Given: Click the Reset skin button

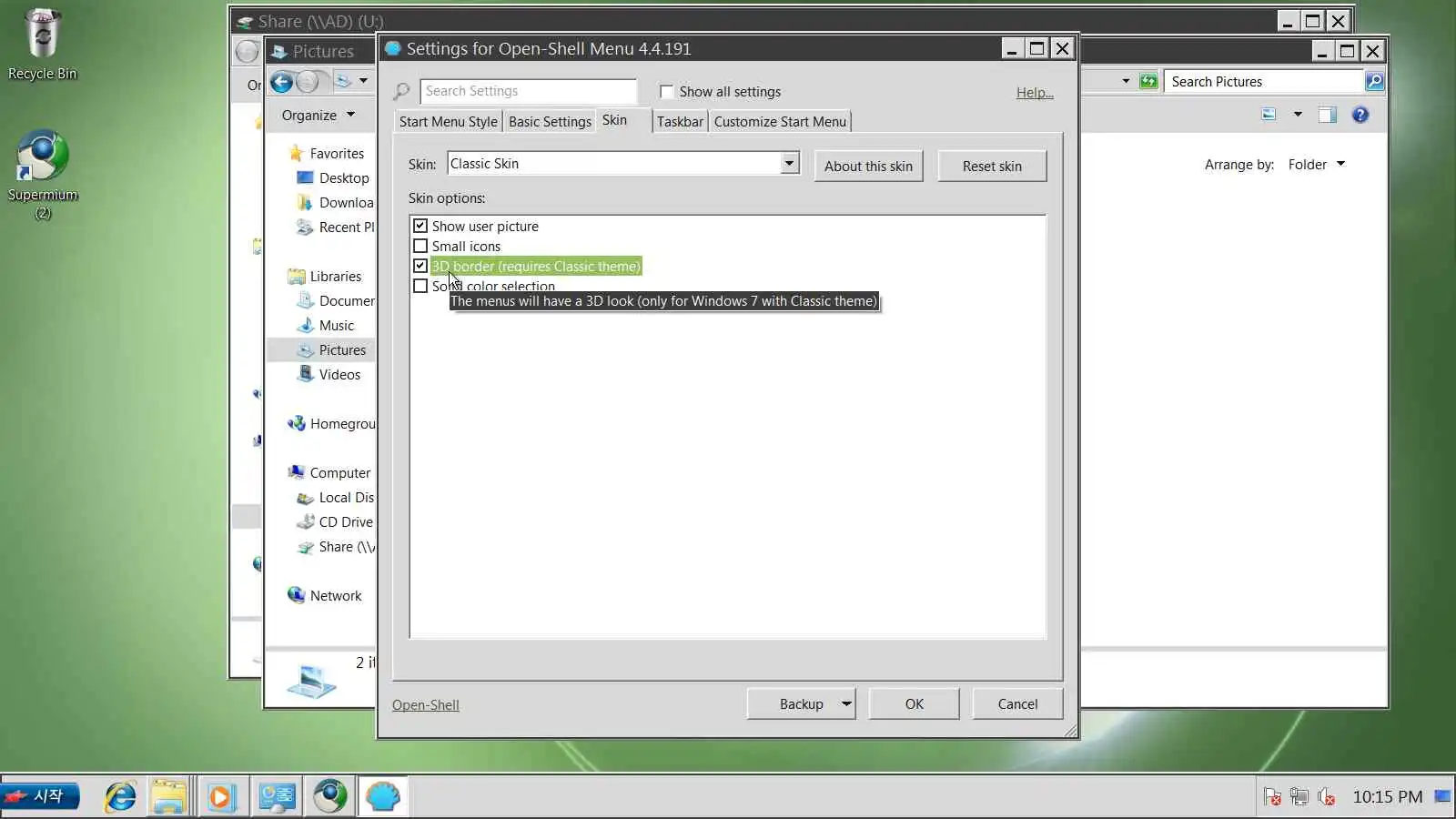Looking at the screenshot, I should coord(992,167).
